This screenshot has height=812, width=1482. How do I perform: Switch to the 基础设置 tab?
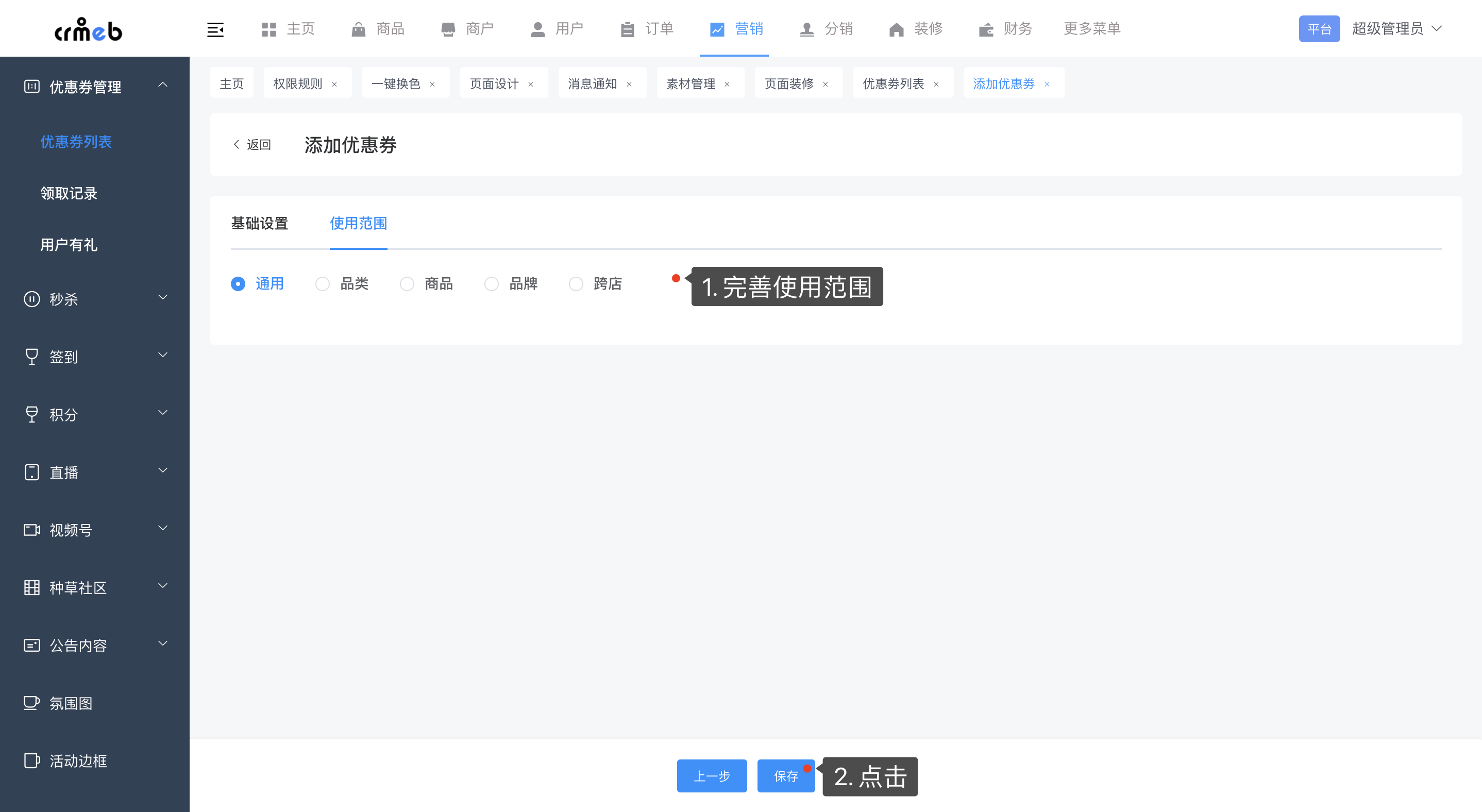[260, 223]
